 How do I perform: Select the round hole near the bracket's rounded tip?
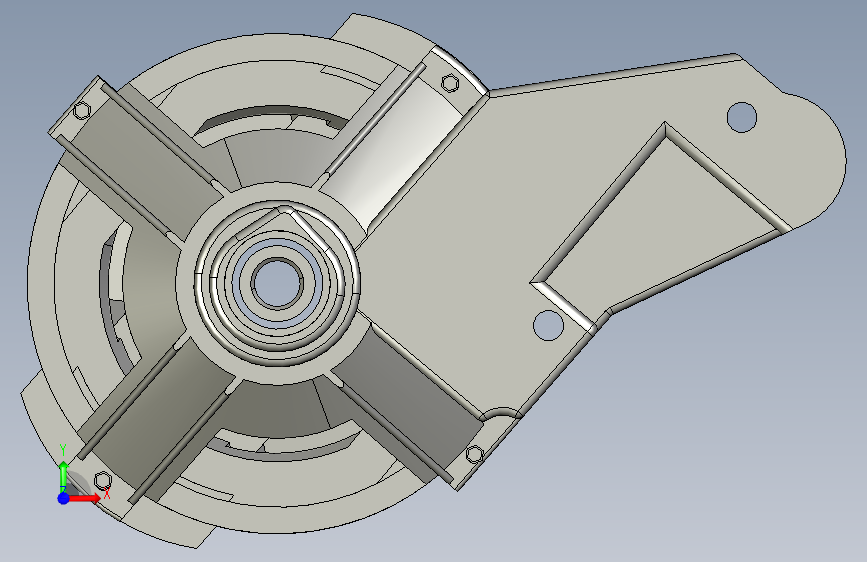point(741,117)
